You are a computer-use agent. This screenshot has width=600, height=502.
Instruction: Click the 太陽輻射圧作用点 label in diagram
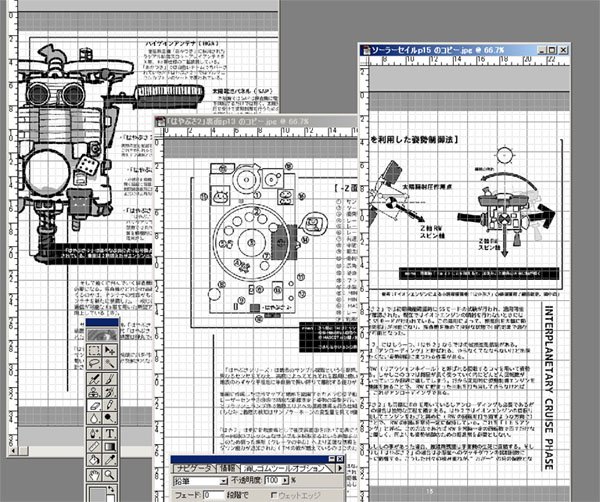tap(427, 187)
